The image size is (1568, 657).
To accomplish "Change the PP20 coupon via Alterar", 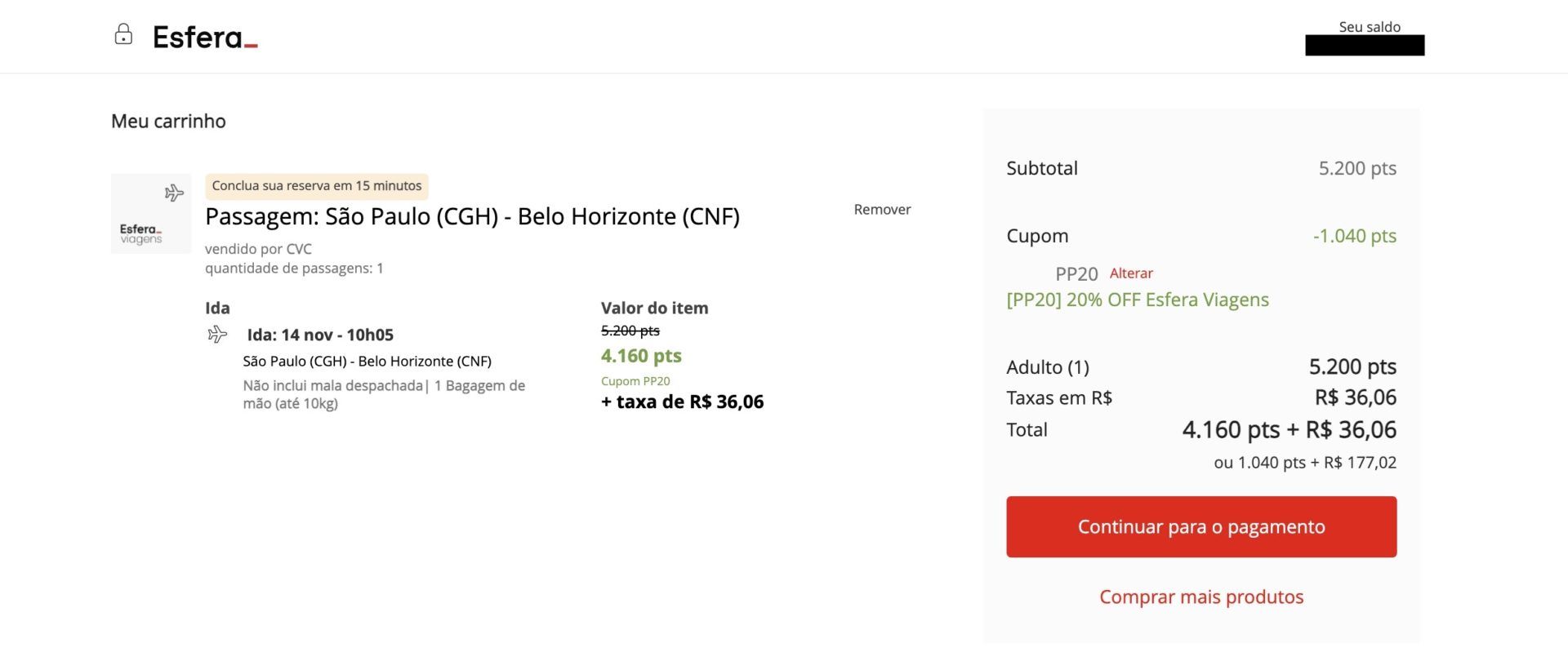I will (1131, 273).
